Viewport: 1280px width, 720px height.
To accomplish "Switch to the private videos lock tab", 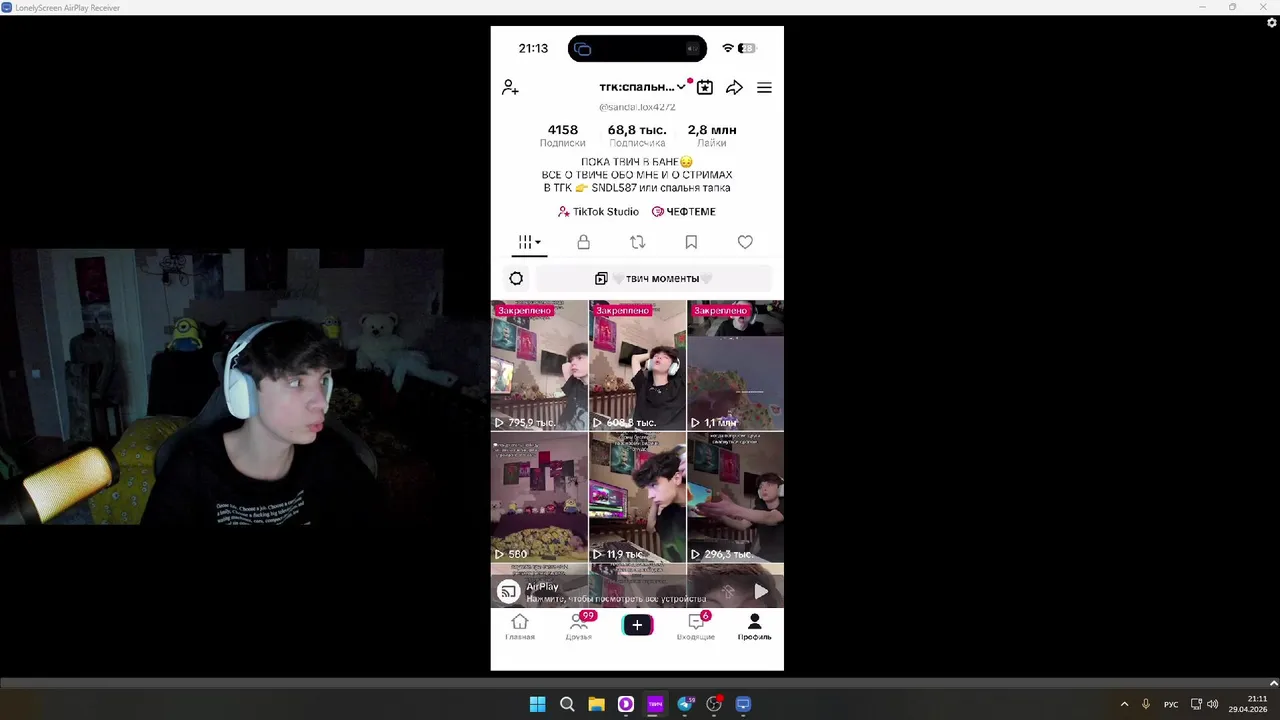I will pyautogui.click(x=583, y=242).
